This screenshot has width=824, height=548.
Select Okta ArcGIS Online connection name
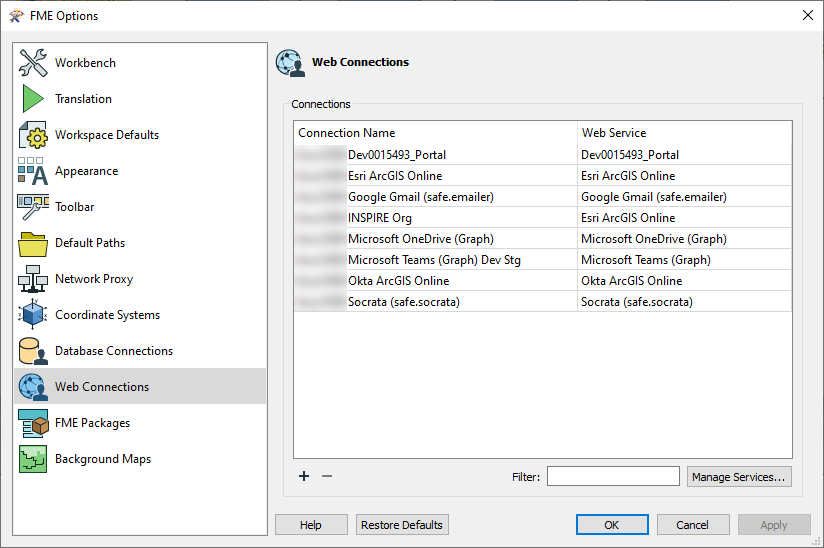pyautogui.click(x=399, y=281)
